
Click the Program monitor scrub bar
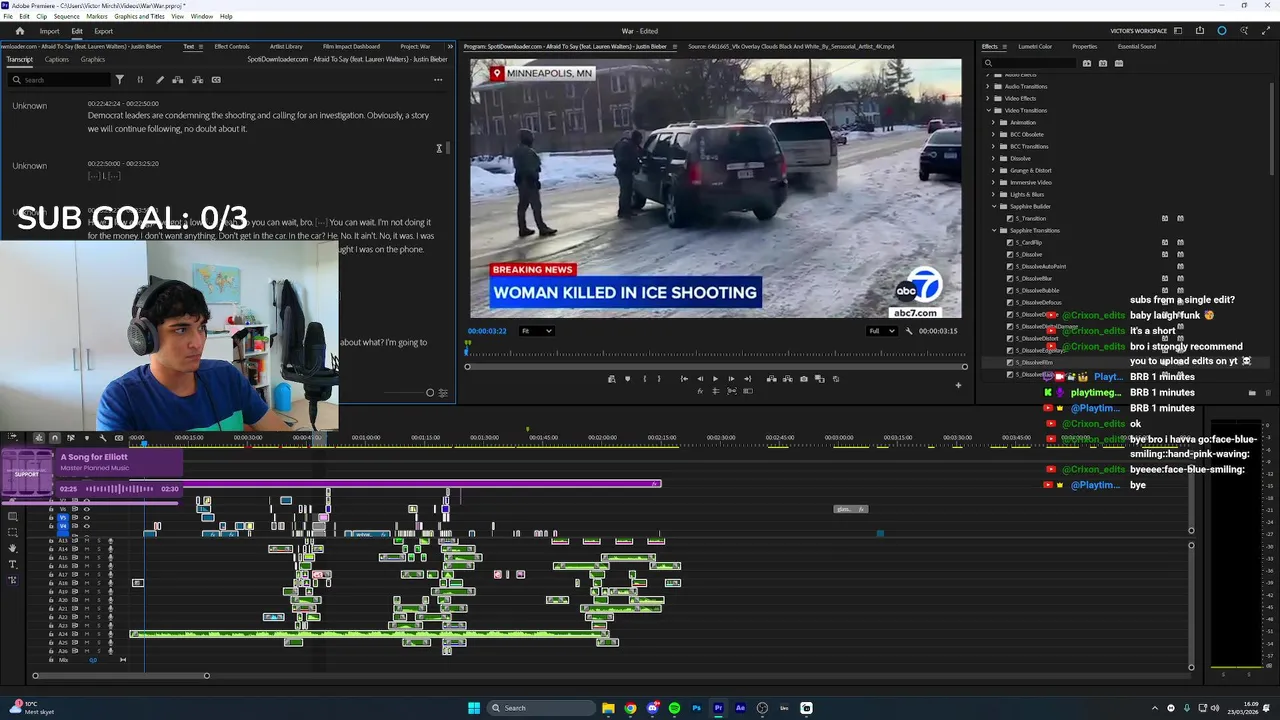716,367
